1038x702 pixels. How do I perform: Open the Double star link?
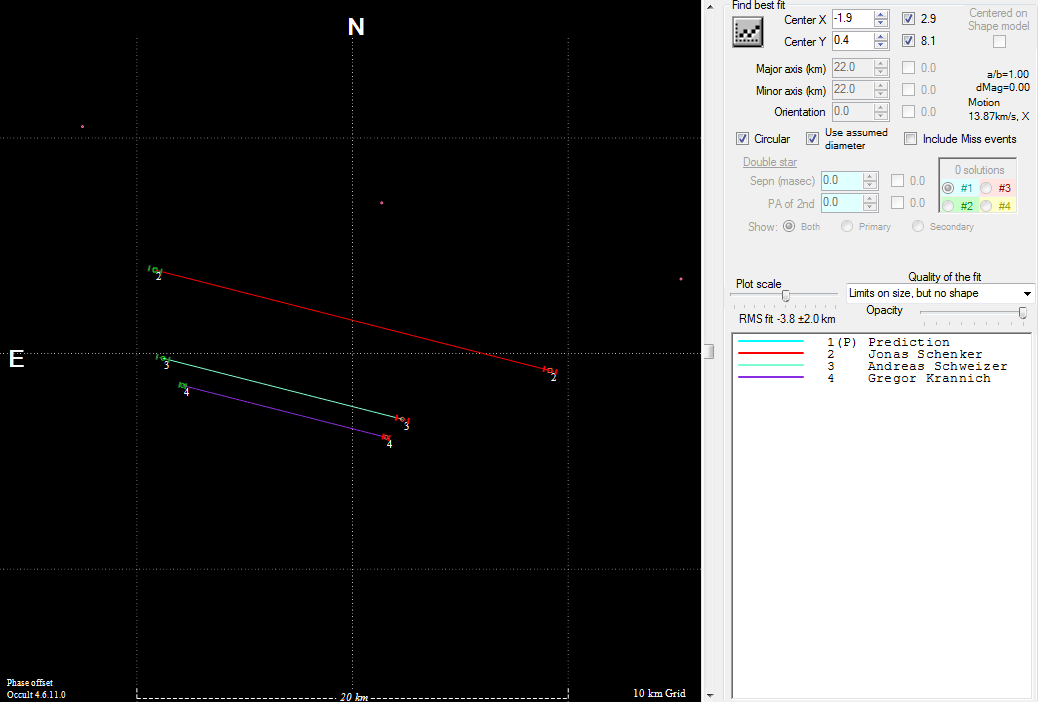tap(770, 162)
